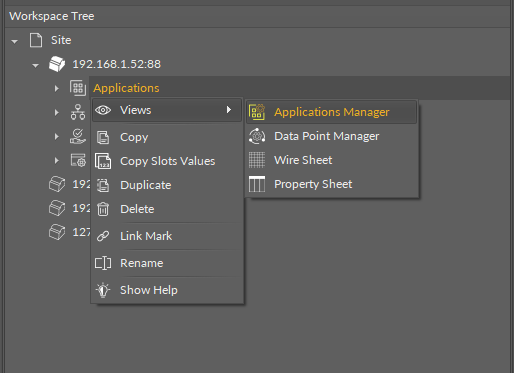Click the Applications folder icon in tree
Screen dimensions: 514x373
[78, 88]
